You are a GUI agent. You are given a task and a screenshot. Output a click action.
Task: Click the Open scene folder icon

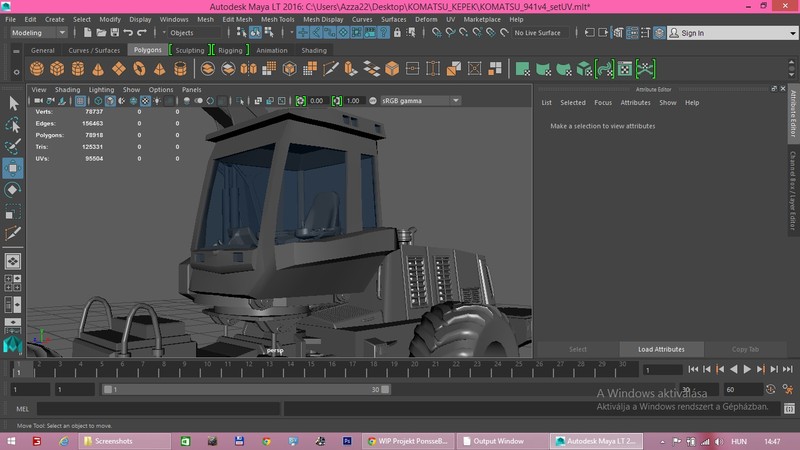(101, 33)
